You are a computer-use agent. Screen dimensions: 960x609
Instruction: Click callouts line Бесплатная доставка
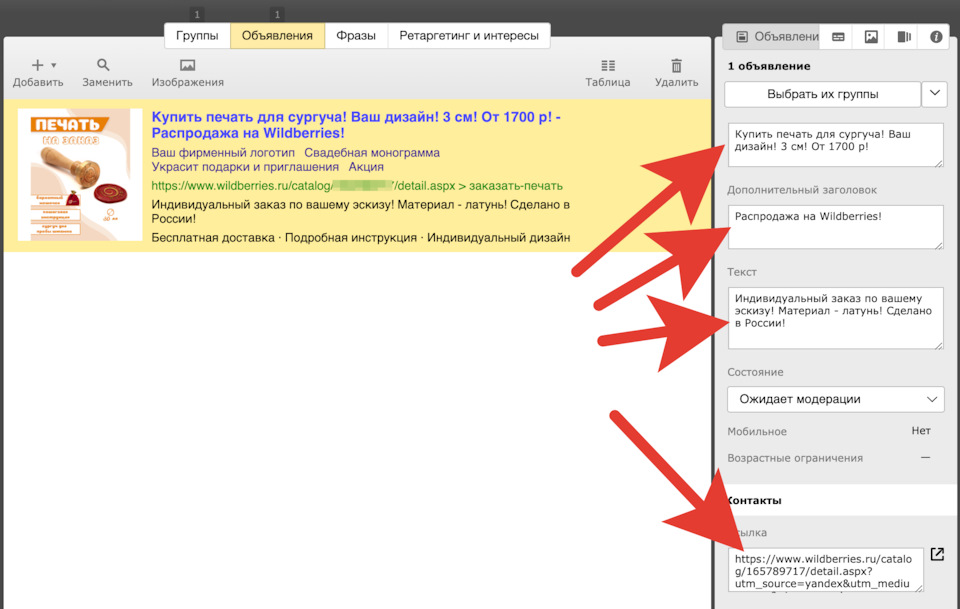pyautogui.click(x=361, y=237)
